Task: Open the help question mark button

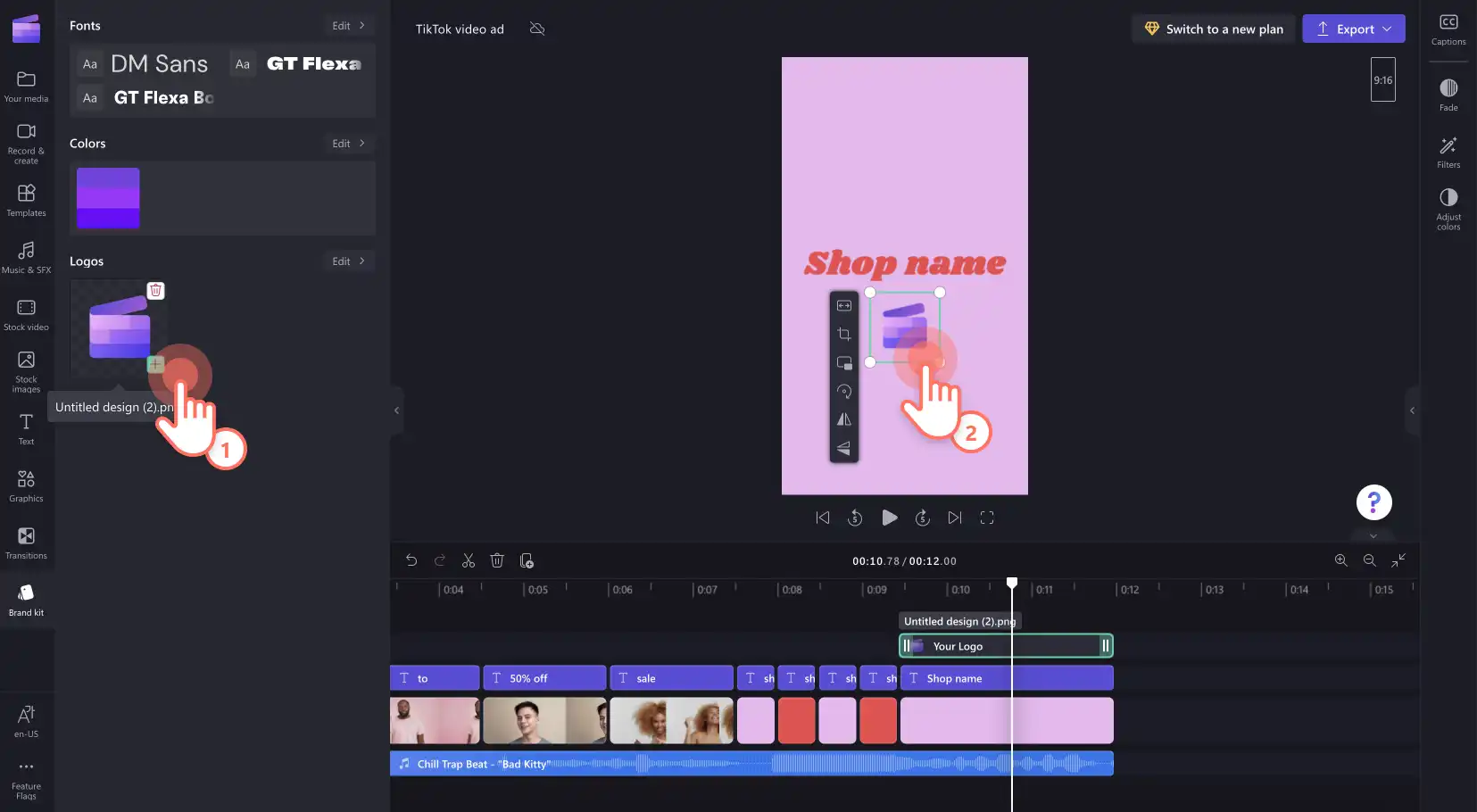Action: [1374, 502]
